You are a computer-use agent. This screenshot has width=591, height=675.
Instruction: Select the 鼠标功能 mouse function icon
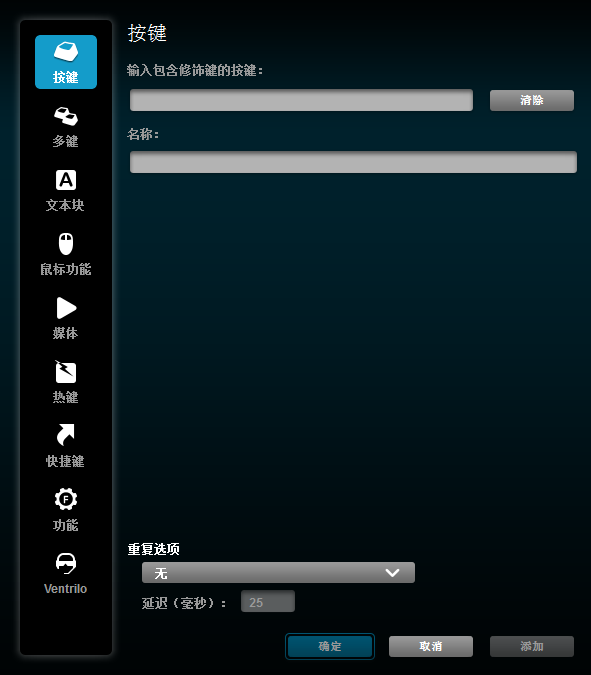66,244
